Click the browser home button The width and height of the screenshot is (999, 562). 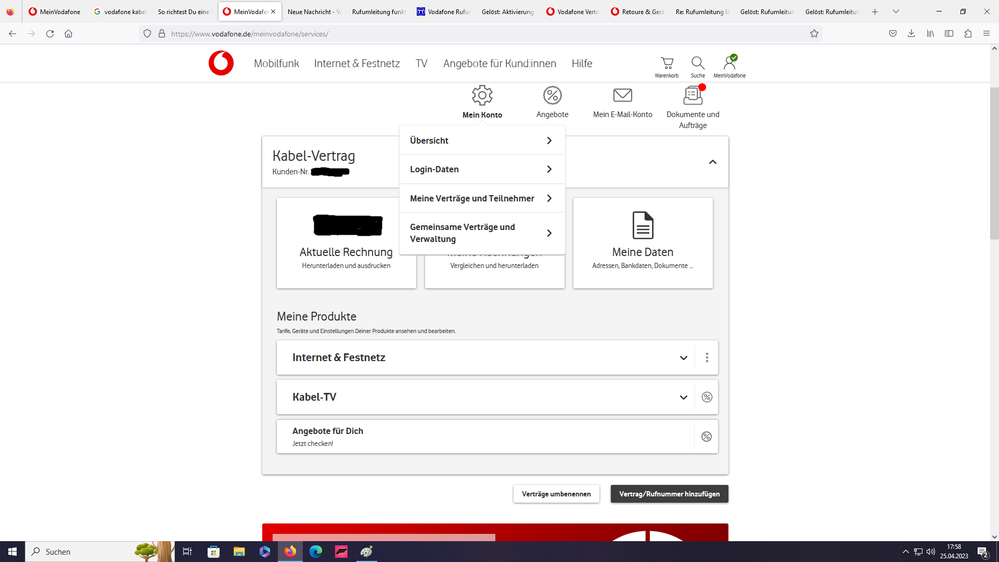[68, 34]
